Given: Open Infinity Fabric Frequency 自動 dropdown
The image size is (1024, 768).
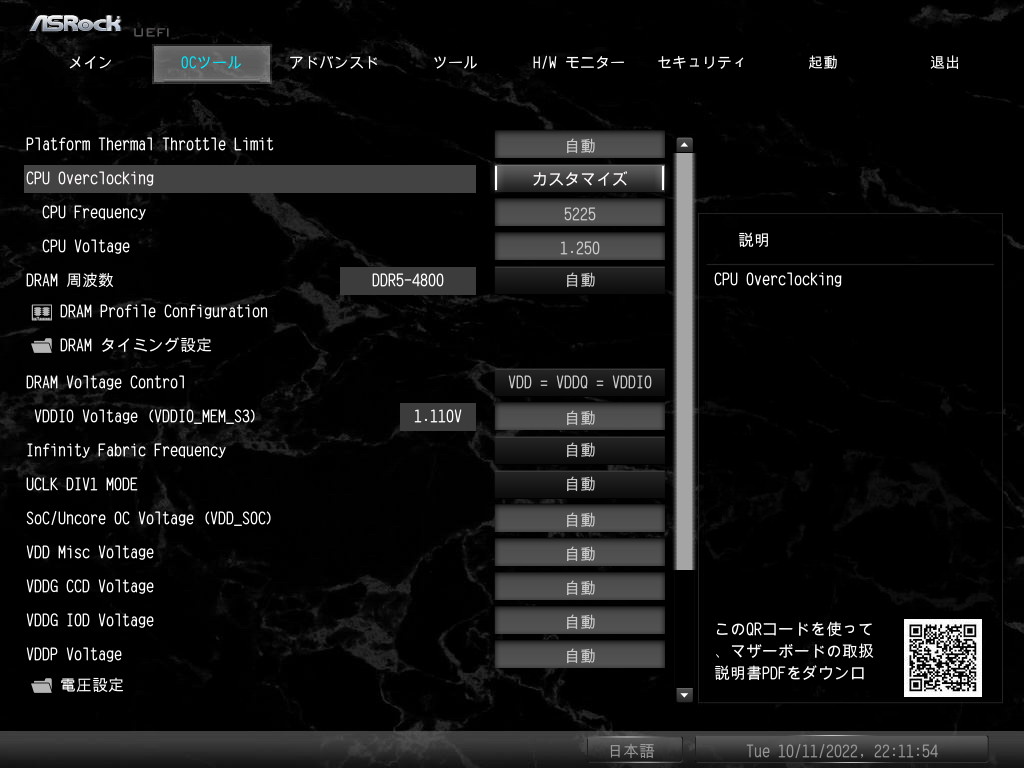Looking at the screenshot, I should coord(580,450).
